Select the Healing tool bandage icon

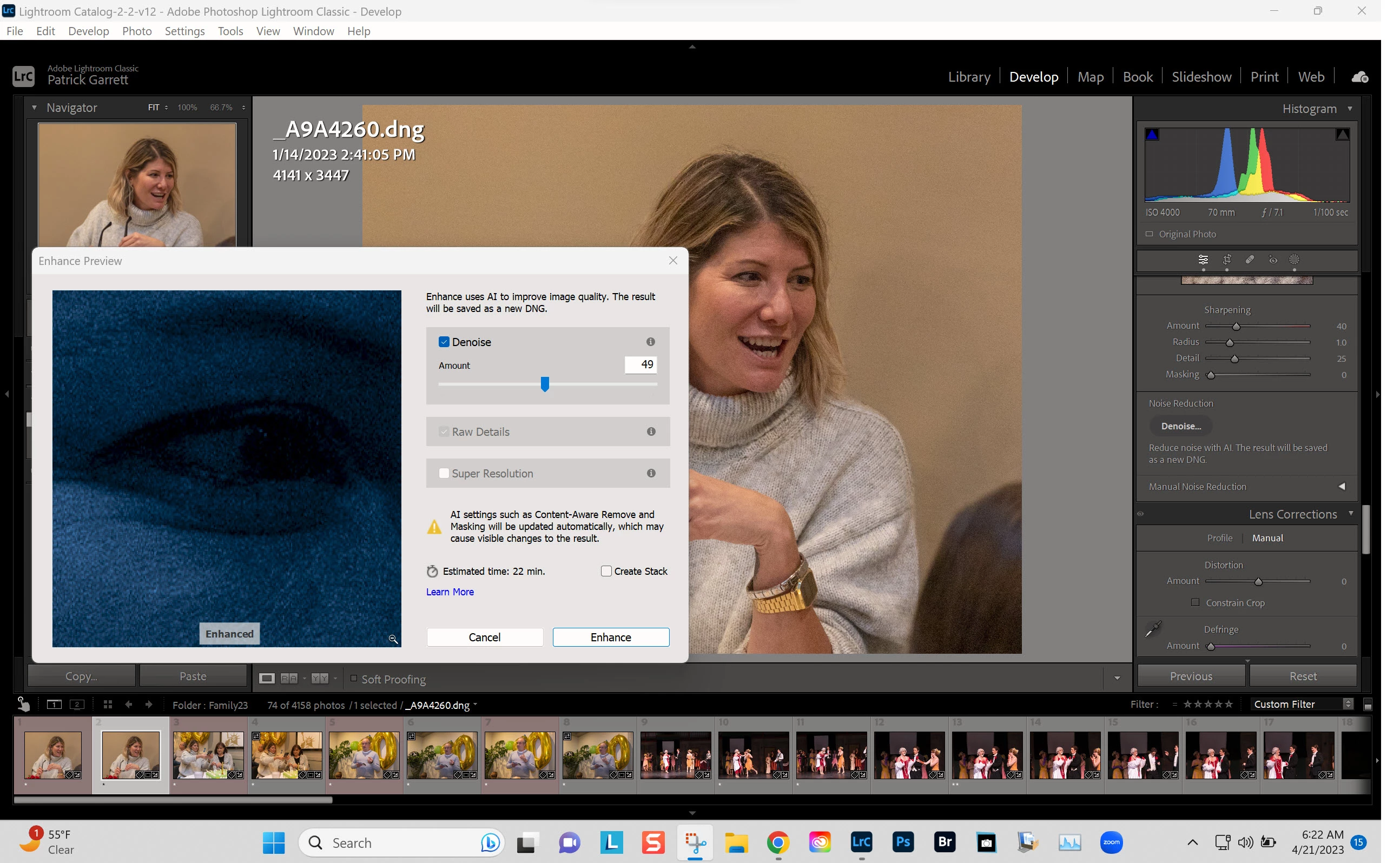[1249, 260]
